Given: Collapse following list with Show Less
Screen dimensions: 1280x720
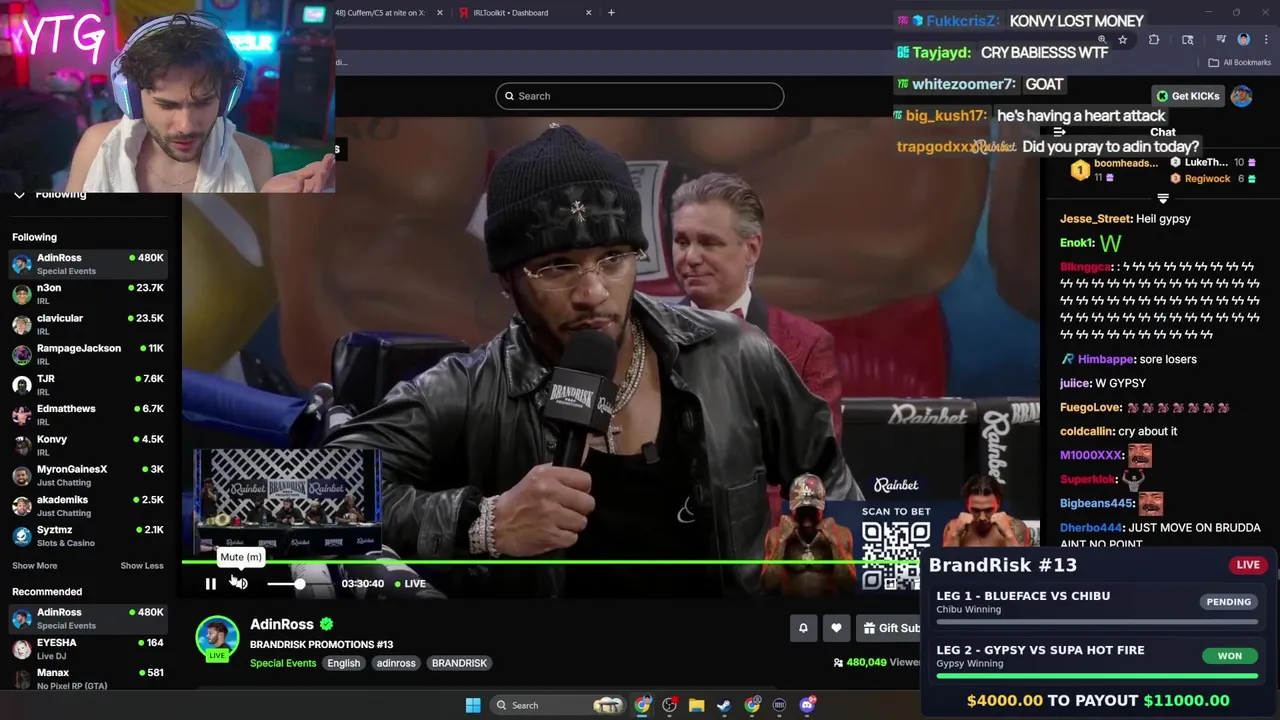Looking at the screenshot, I should pyautogui.click(x=142, y=566).
